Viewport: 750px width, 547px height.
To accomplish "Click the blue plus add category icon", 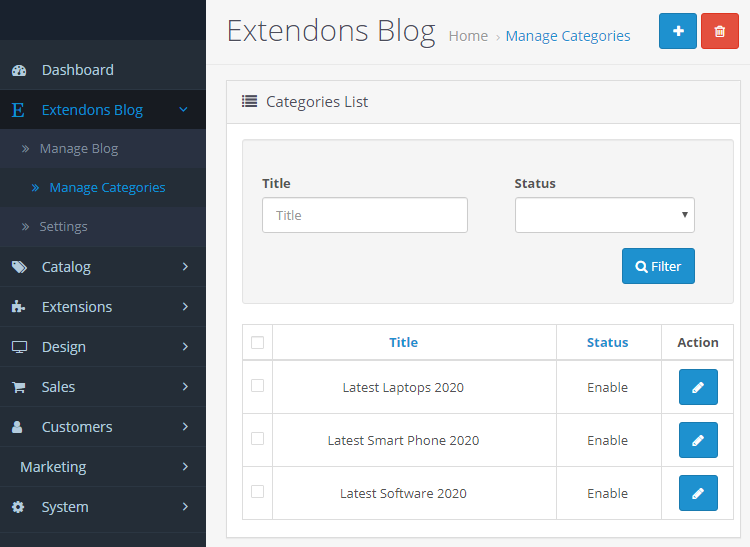I will click(x=677, y=31).
